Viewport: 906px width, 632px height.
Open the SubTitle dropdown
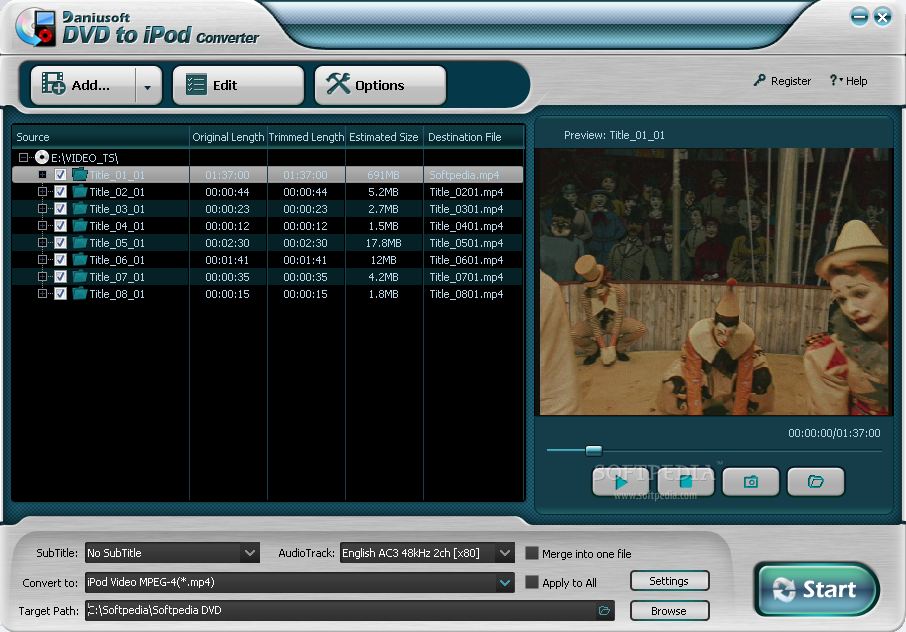[250, 553]
